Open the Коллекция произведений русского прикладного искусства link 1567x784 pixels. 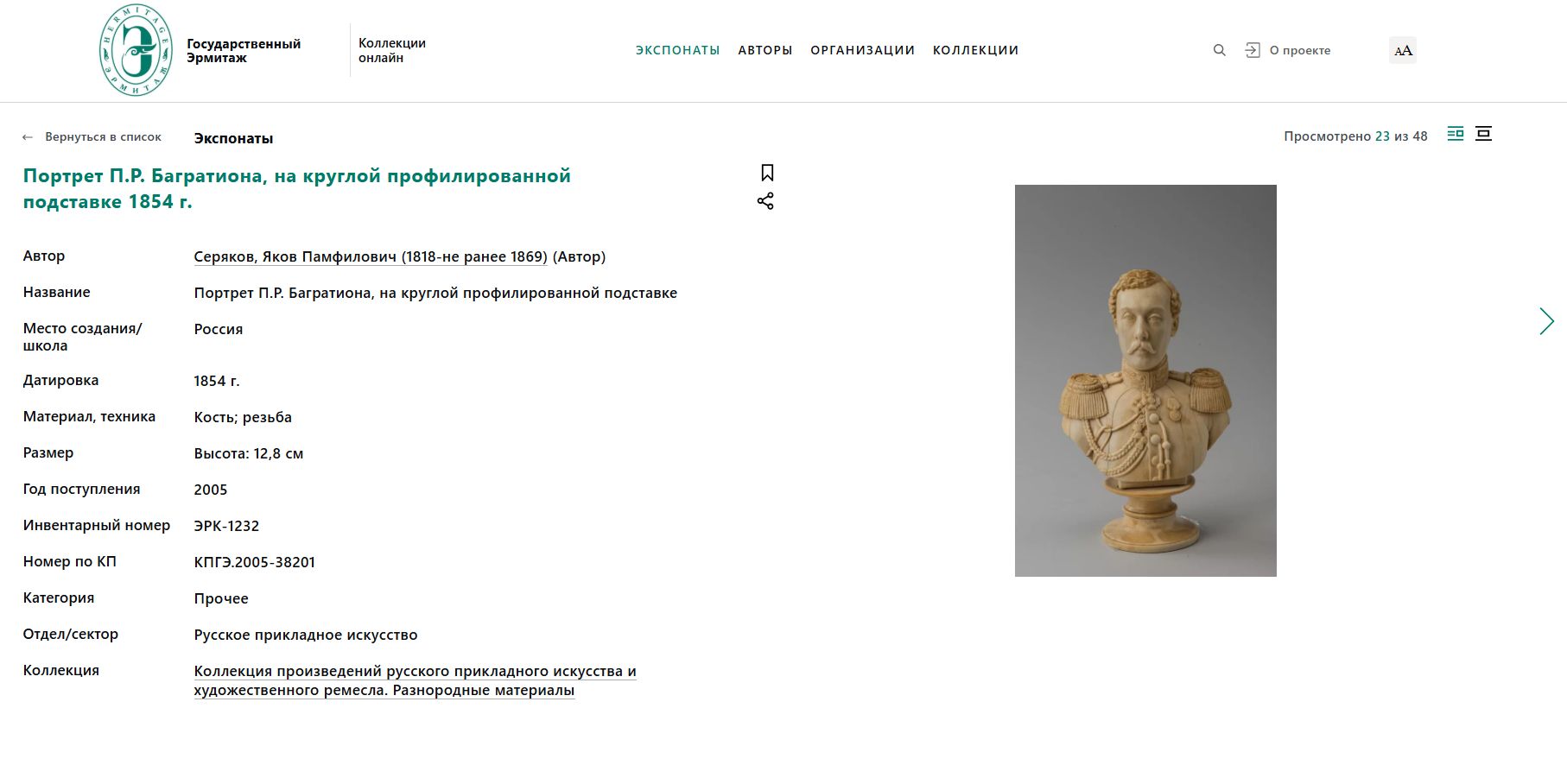(x=415, y=680)
